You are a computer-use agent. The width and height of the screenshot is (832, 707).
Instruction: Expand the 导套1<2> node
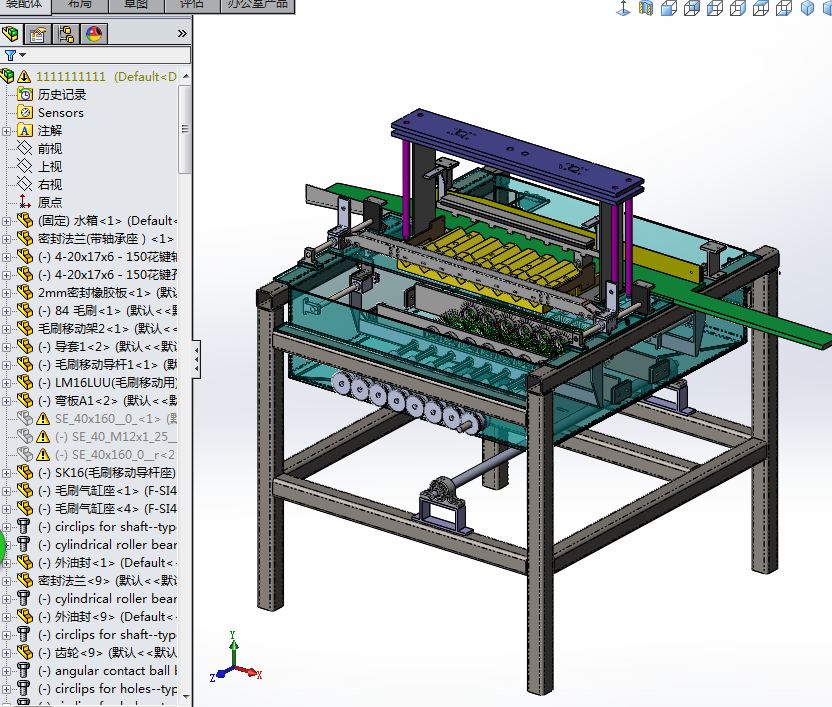(x=6, y=347)
